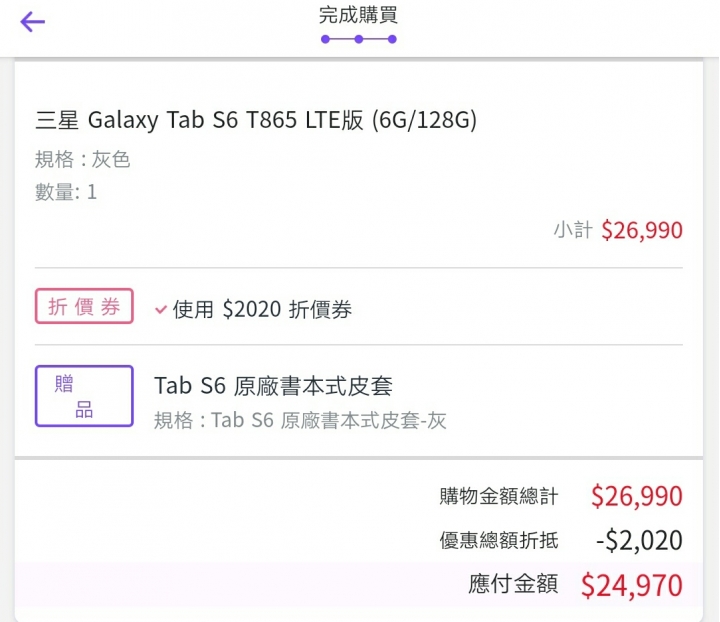This screenshot has width=720, height=622.
Task: Tap the back arrow icon
Action: click(33, 22)
